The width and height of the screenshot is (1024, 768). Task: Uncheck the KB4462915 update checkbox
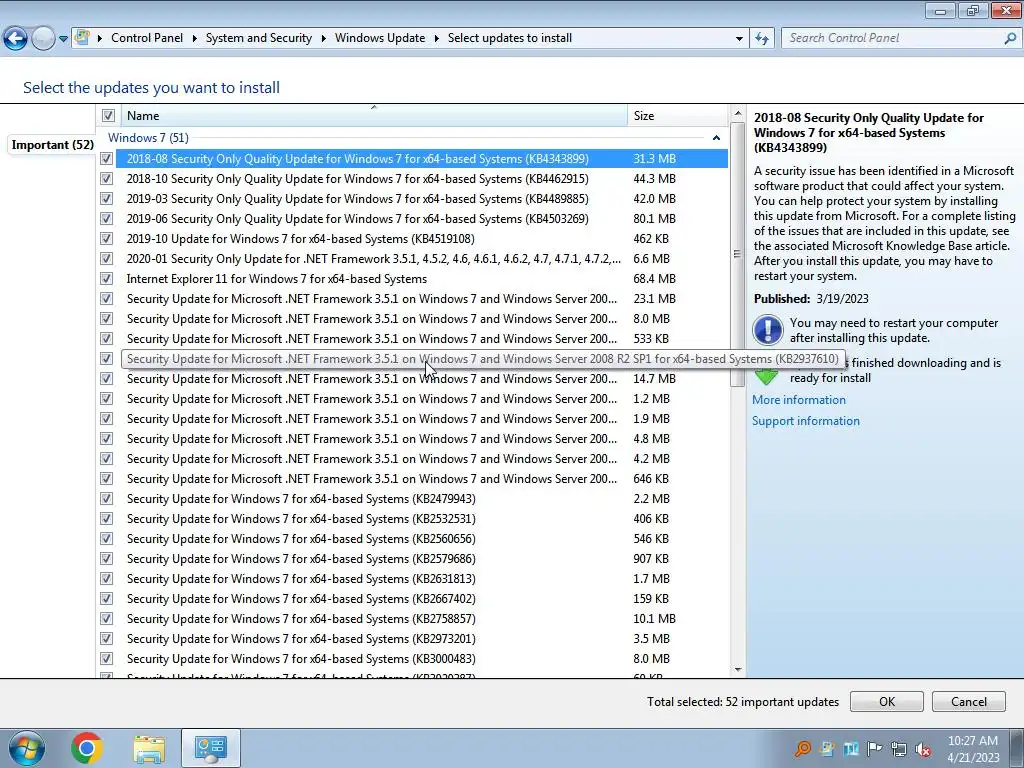click(106, 179)
